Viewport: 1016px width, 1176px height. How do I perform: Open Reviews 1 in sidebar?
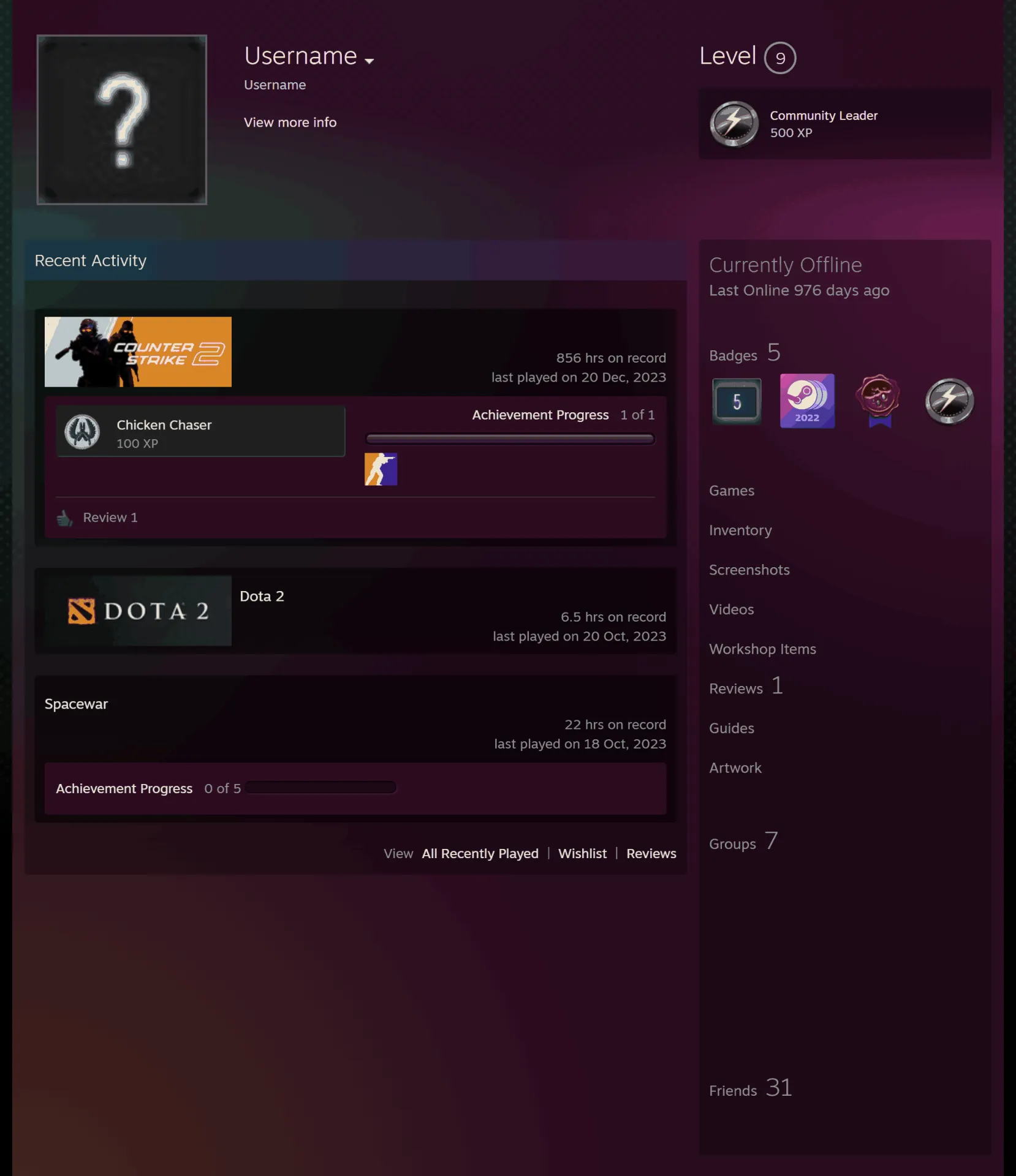[746, 687]
